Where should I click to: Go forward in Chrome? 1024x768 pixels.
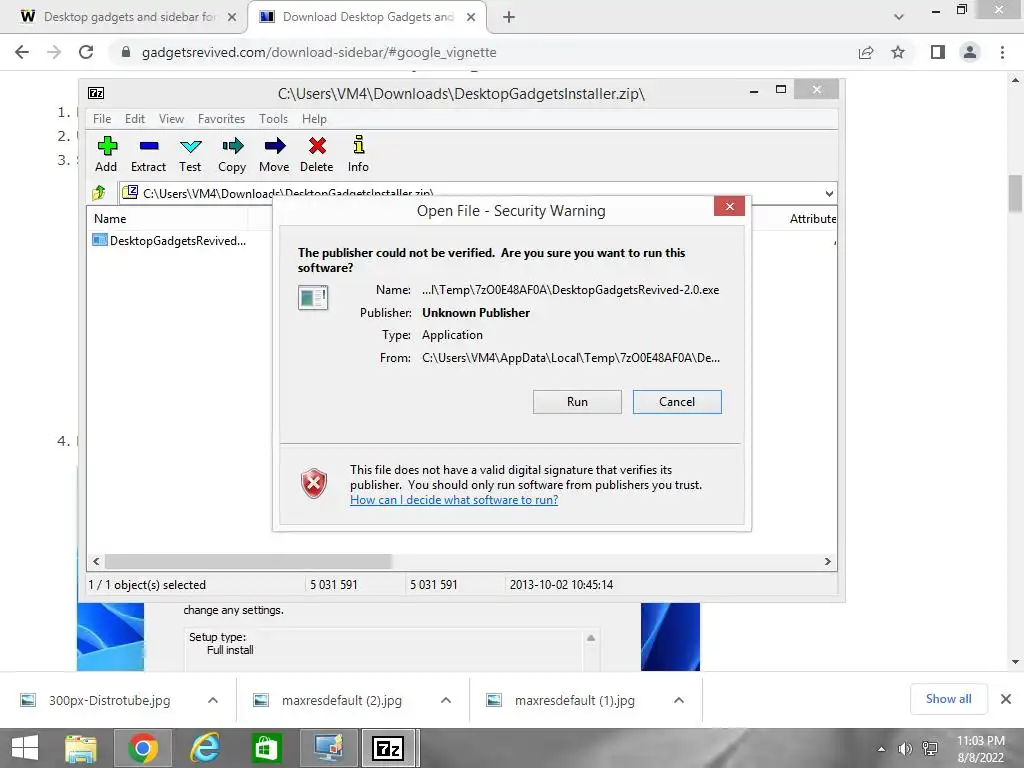point(54,52)
